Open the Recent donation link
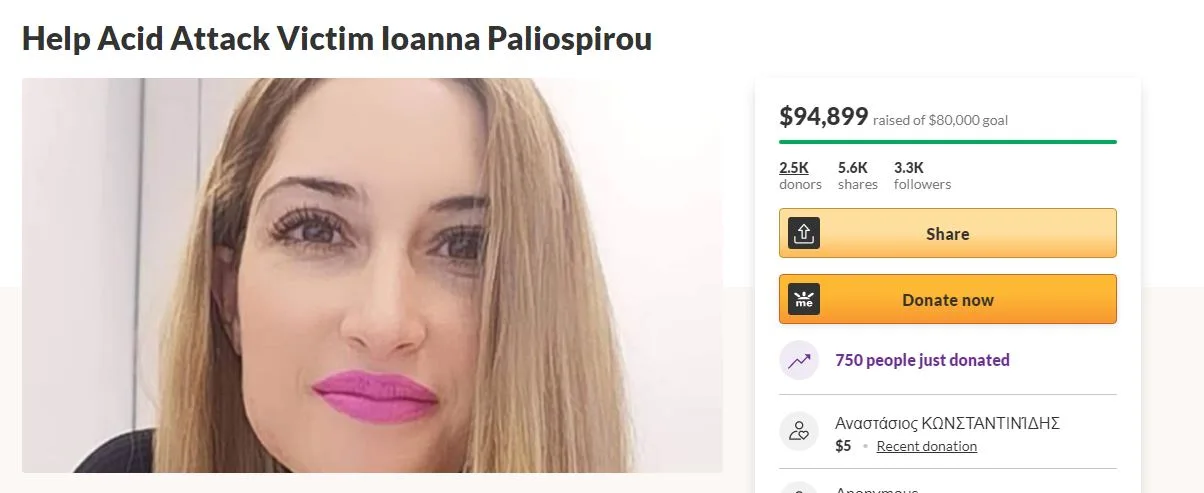The image size is (1204, 493). pos(927,446)
